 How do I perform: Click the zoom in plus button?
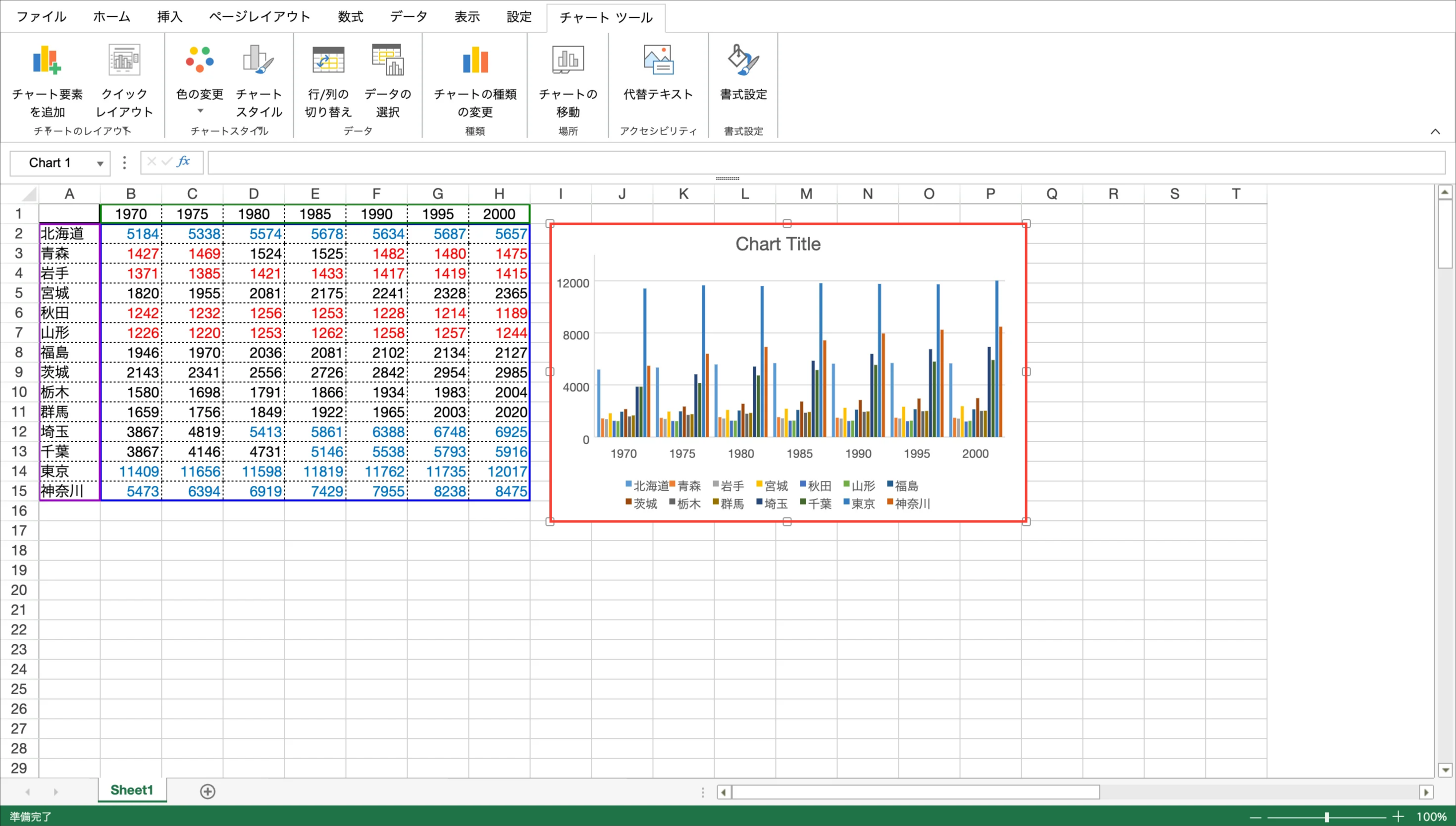1398,817
